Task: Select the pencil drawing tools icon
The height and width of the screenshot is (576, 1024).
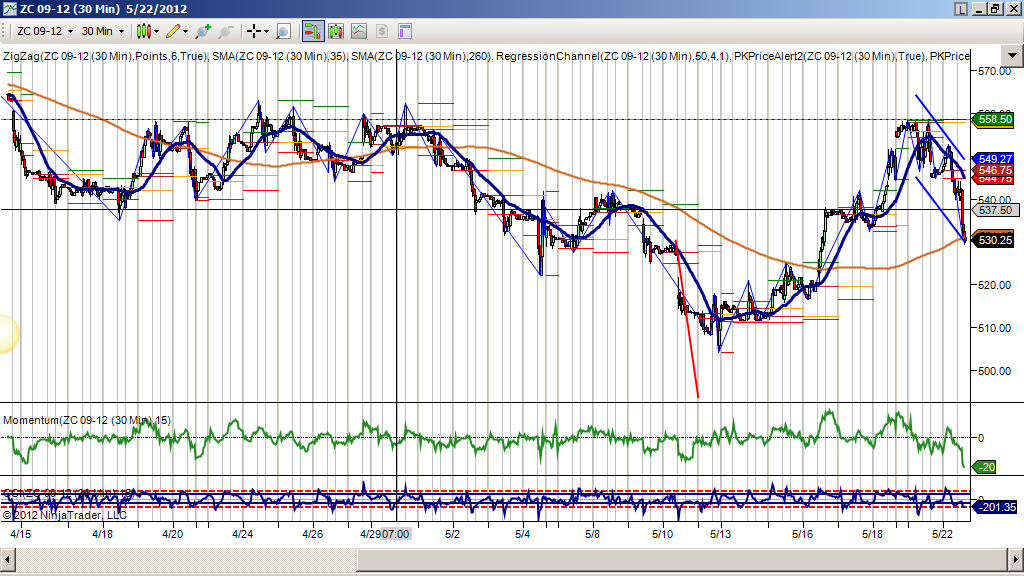Action: click(x=173, y=31)
